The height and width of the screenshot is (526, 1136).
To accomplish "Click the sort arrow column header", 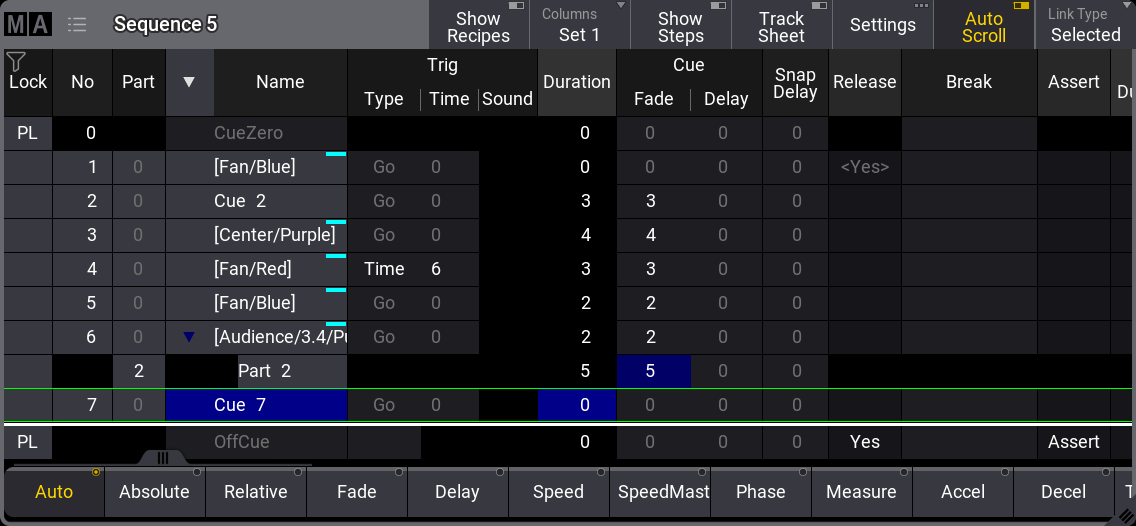I will coord(189,82).
